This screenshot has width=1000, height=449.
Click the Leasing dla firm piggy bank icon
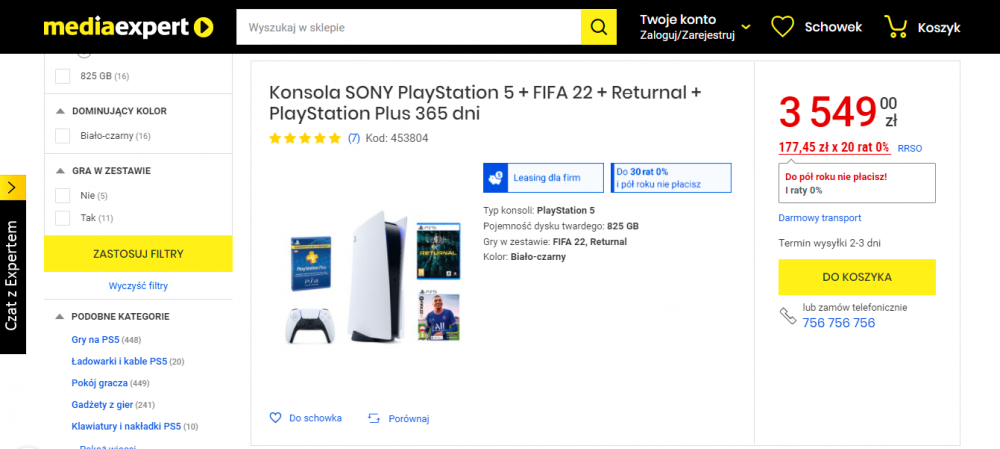click(x=496, y=178)
